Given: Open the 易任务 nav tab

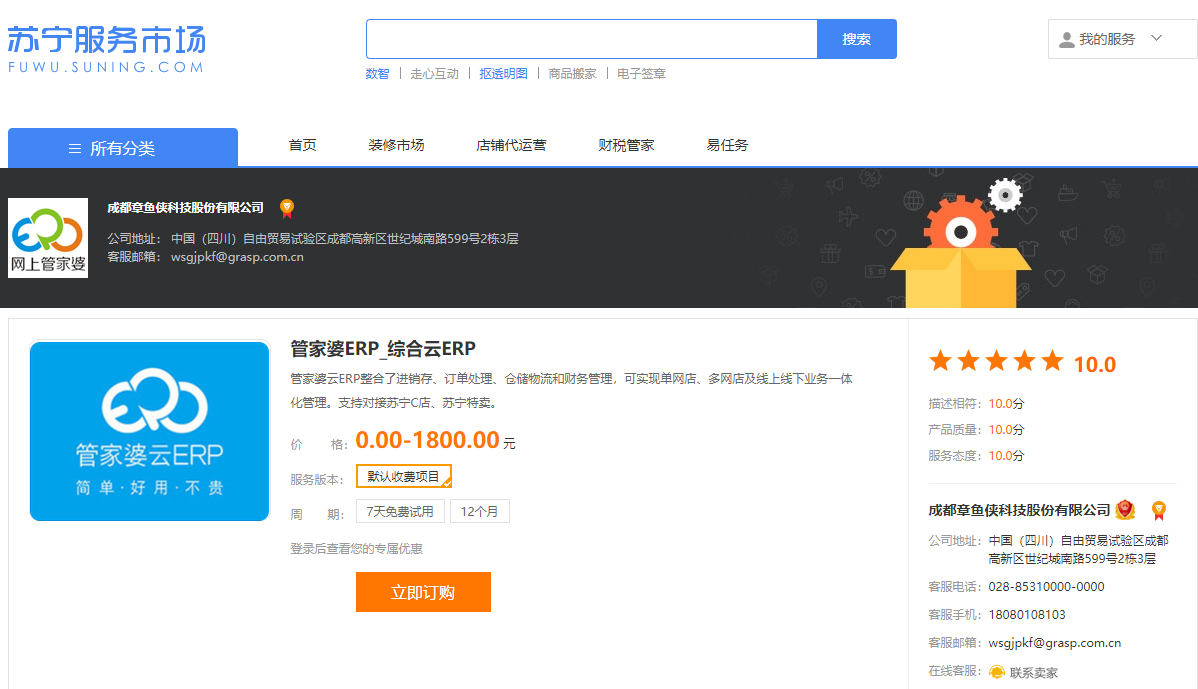Looking at the screenshot, I should coord(727,145).
